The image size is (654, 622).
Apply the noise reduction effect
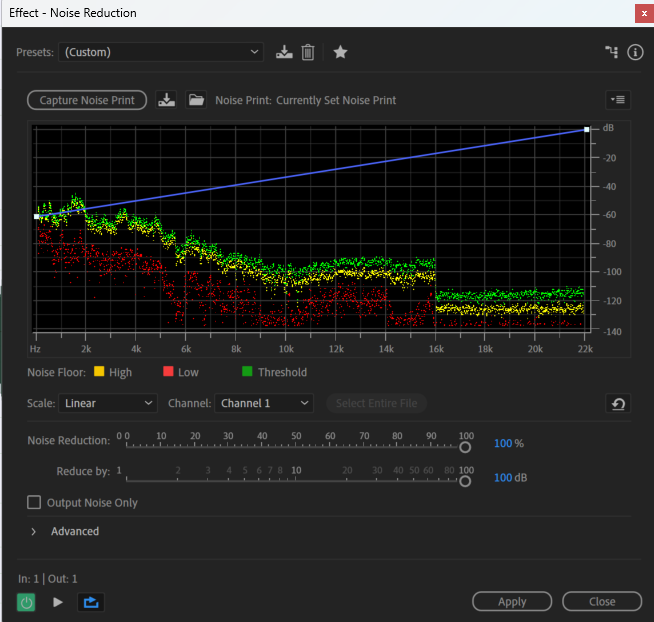(512, 602)
